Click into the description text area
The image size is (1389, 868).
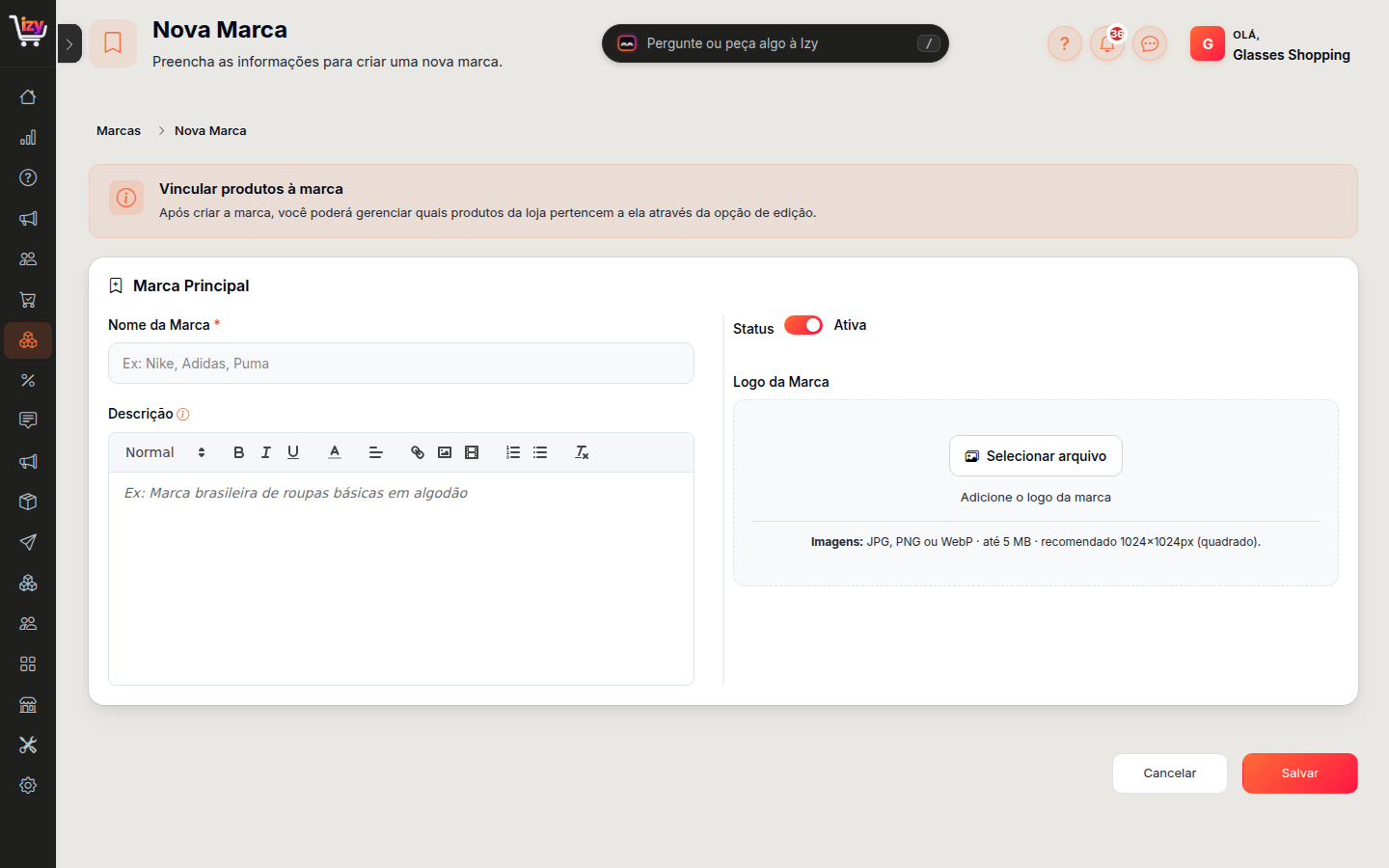(x=401, y=579)
